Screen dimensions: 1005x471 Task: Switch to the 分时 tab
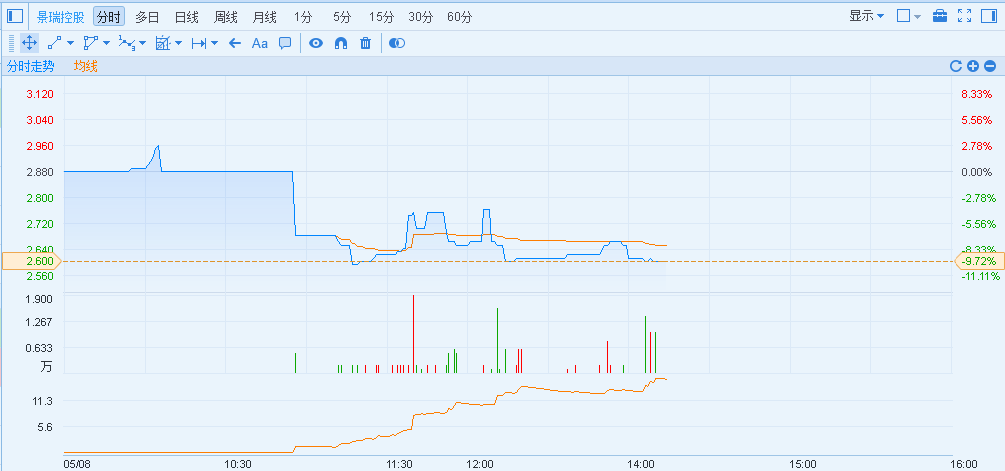[109, 17]
